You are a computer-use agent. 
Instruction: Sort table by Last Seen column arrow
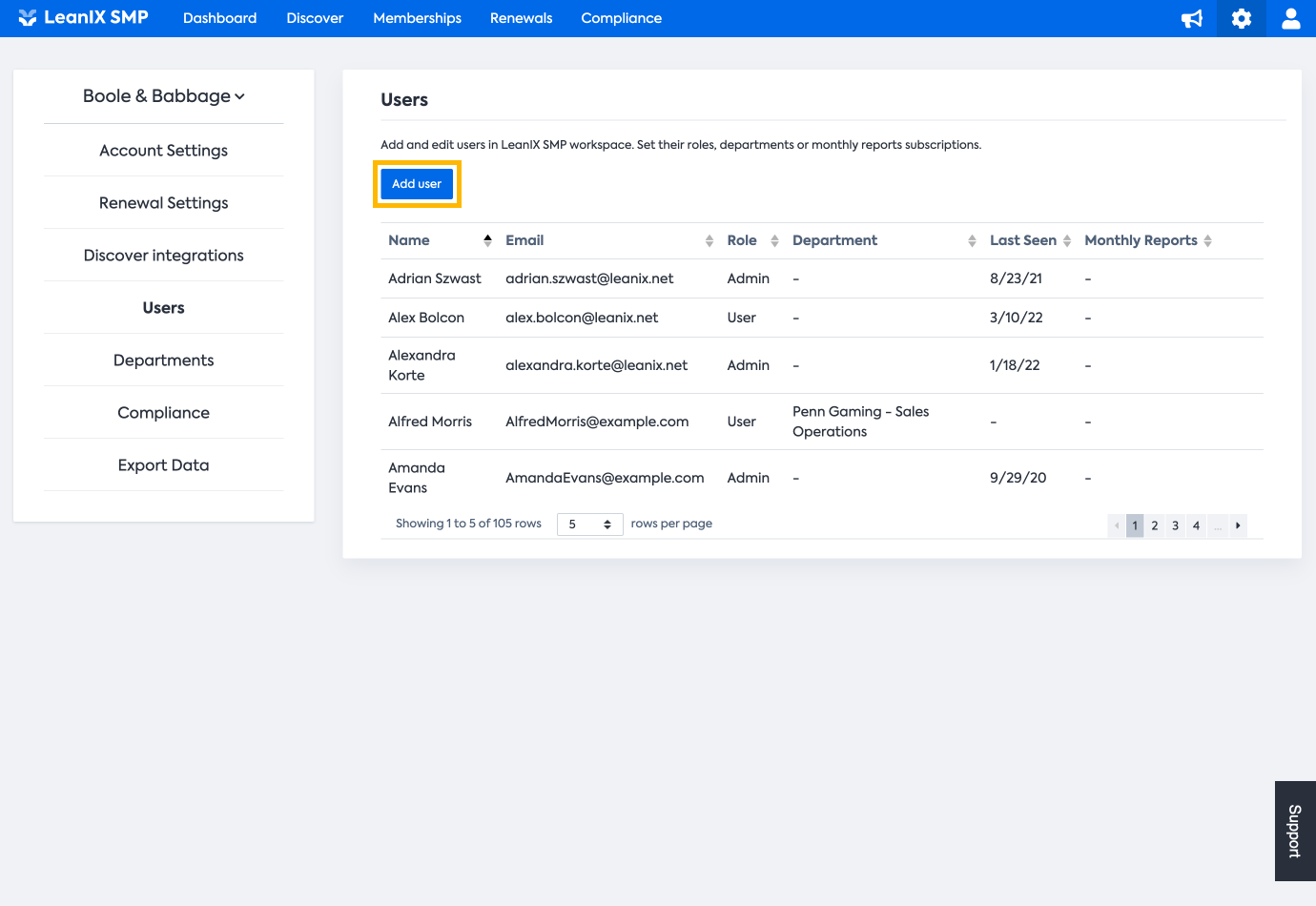[x=1067, y=240]
